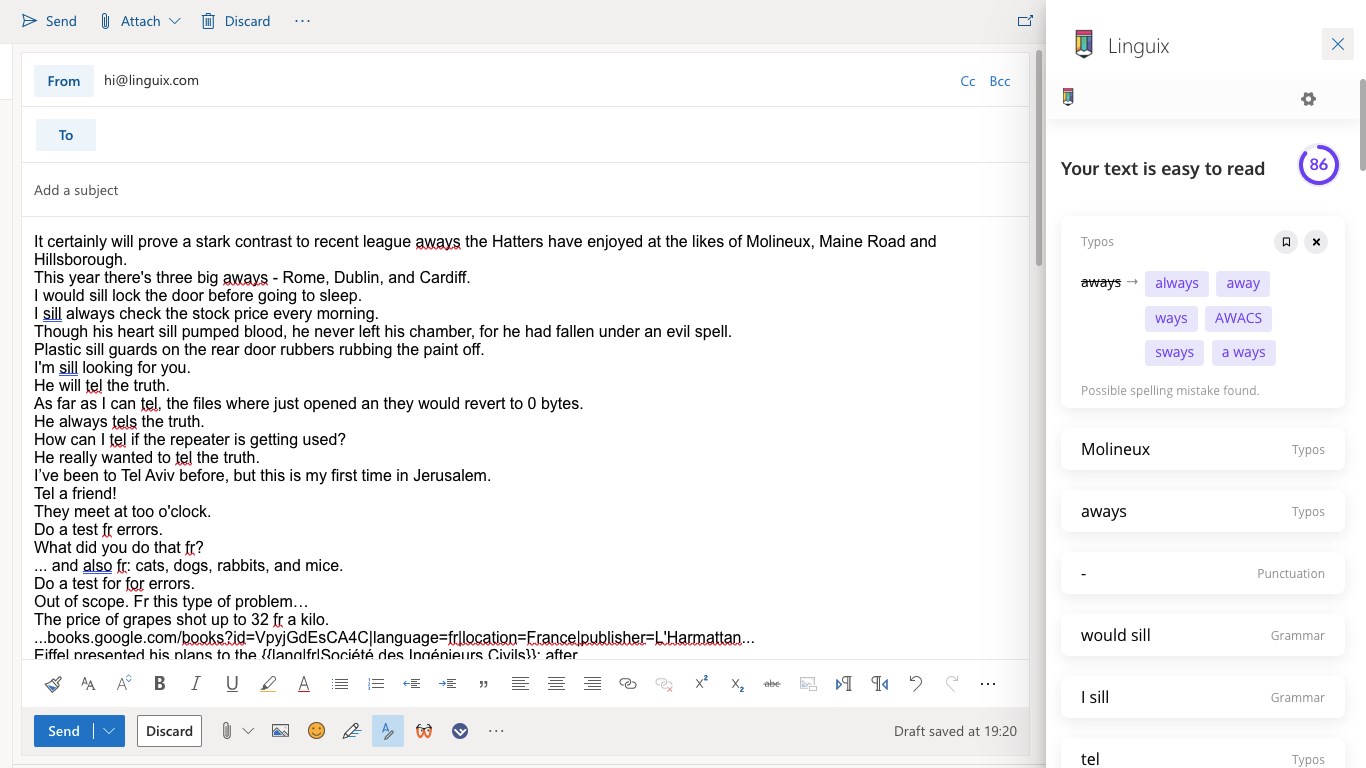Click the bottom paperclip attach icon
1366x768 pixels.
[x=227, y=731]
